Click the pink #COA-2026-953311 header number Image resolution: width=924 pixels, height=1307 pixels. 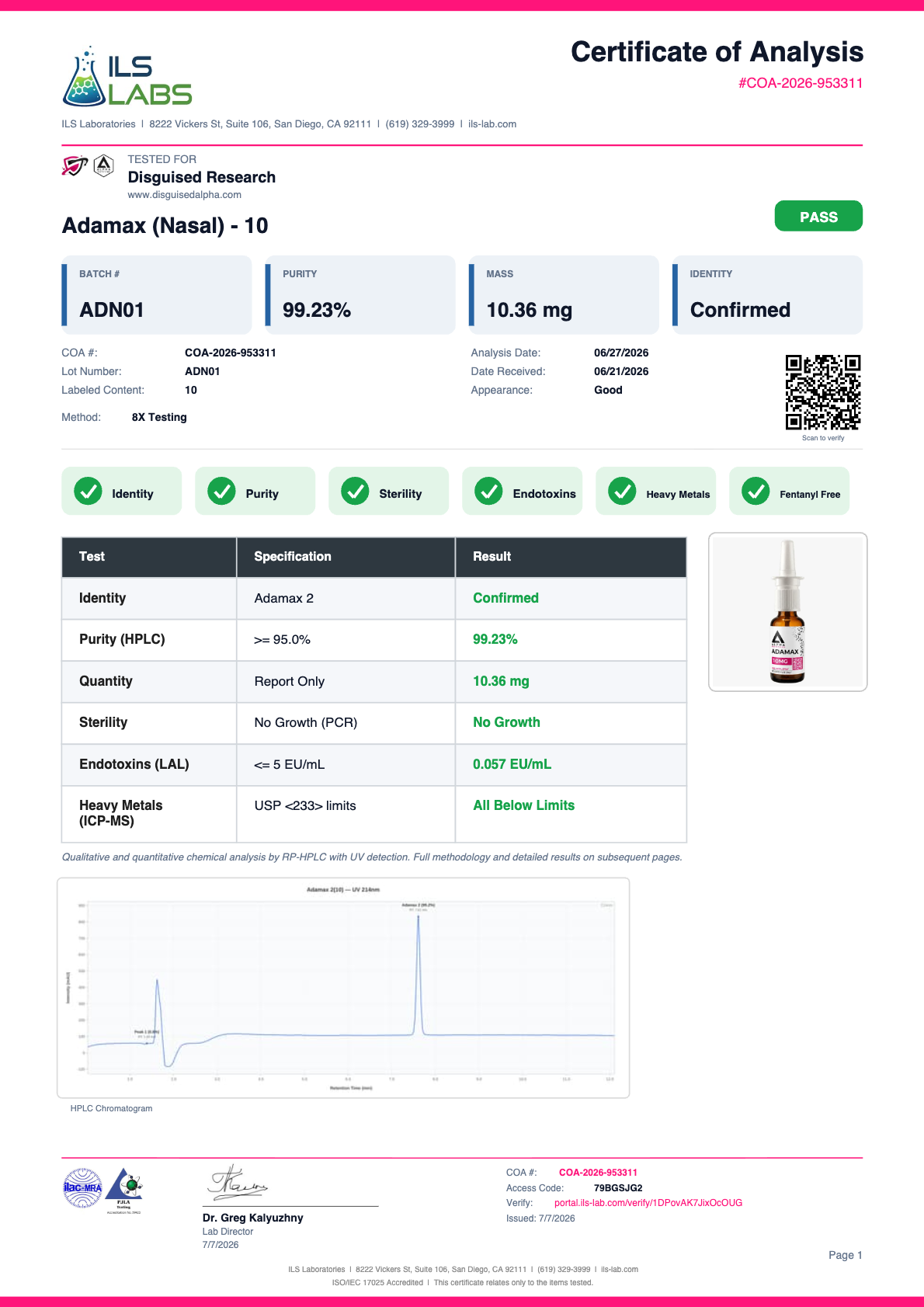801,83
